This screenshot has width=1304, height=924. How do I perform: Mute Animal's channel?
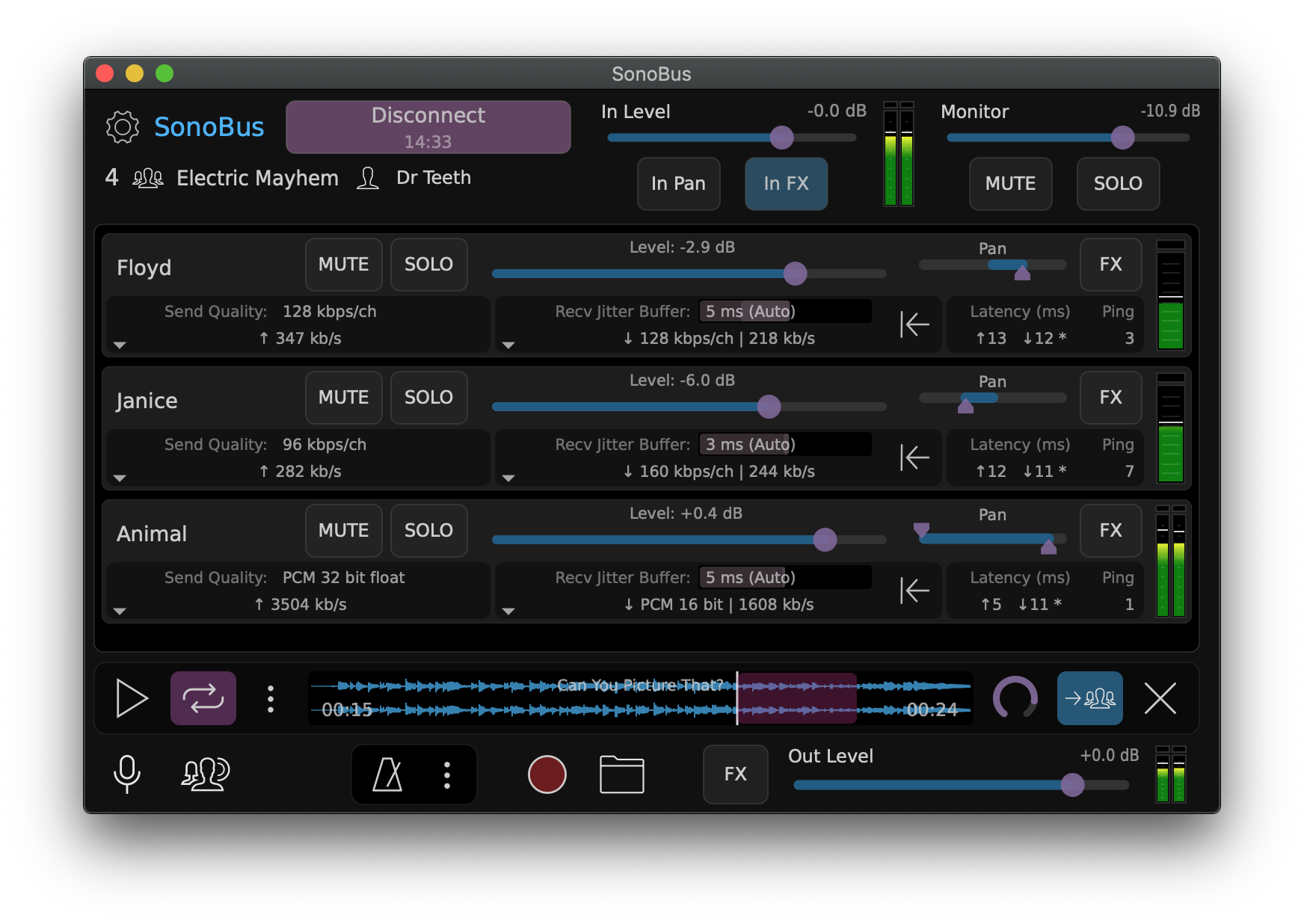[x=344, y=531]
